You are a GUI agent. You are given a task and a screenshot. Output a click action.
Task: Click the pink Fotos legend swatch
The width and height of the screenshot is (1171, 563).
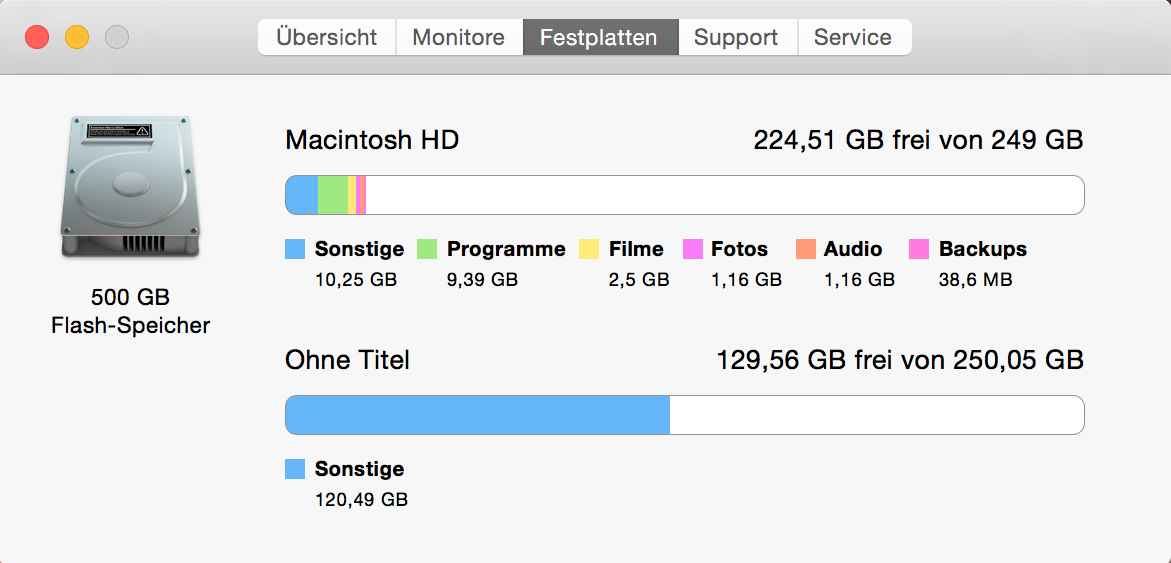(692, 249)
